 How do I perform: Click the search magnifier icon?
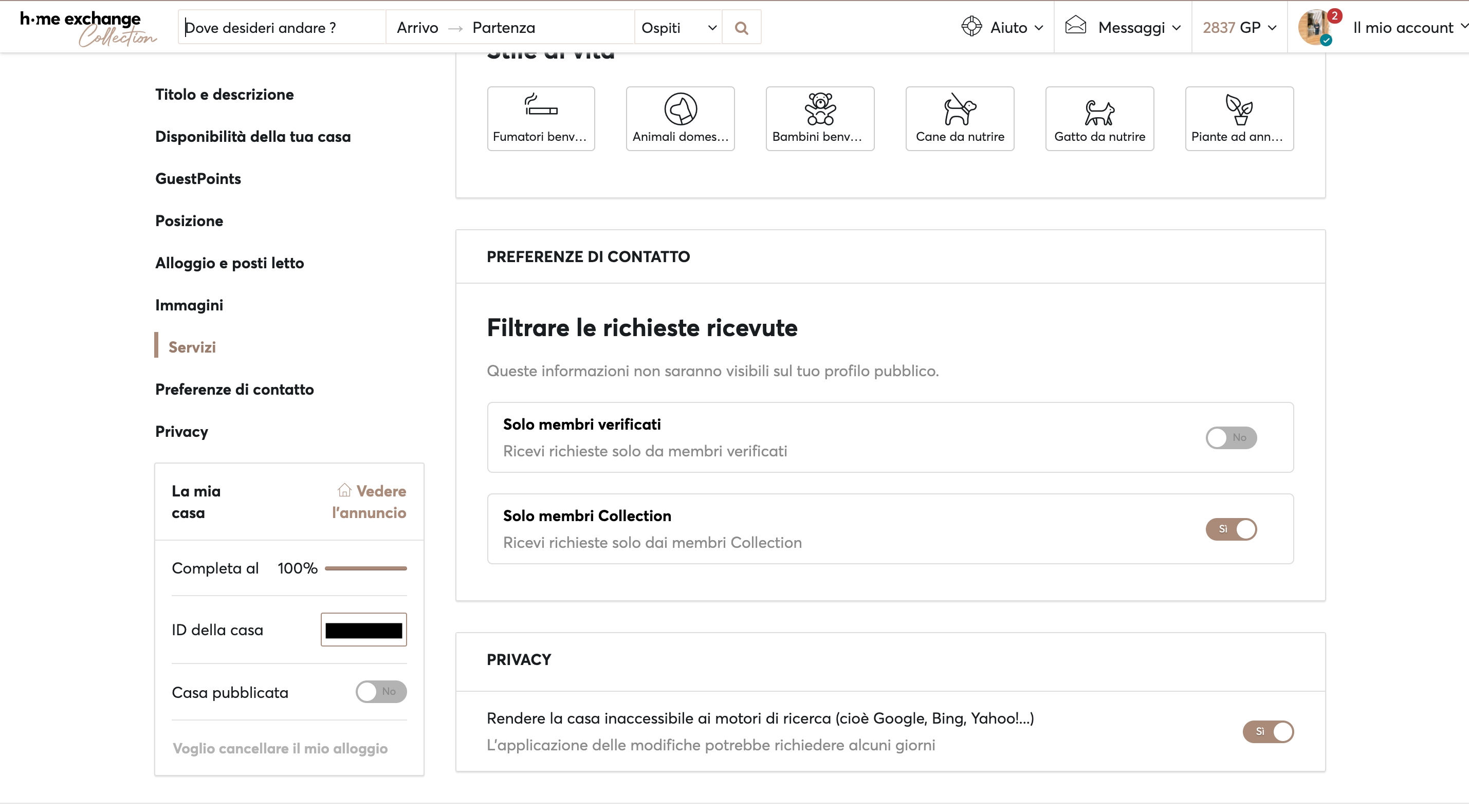(x=741, y=27)
